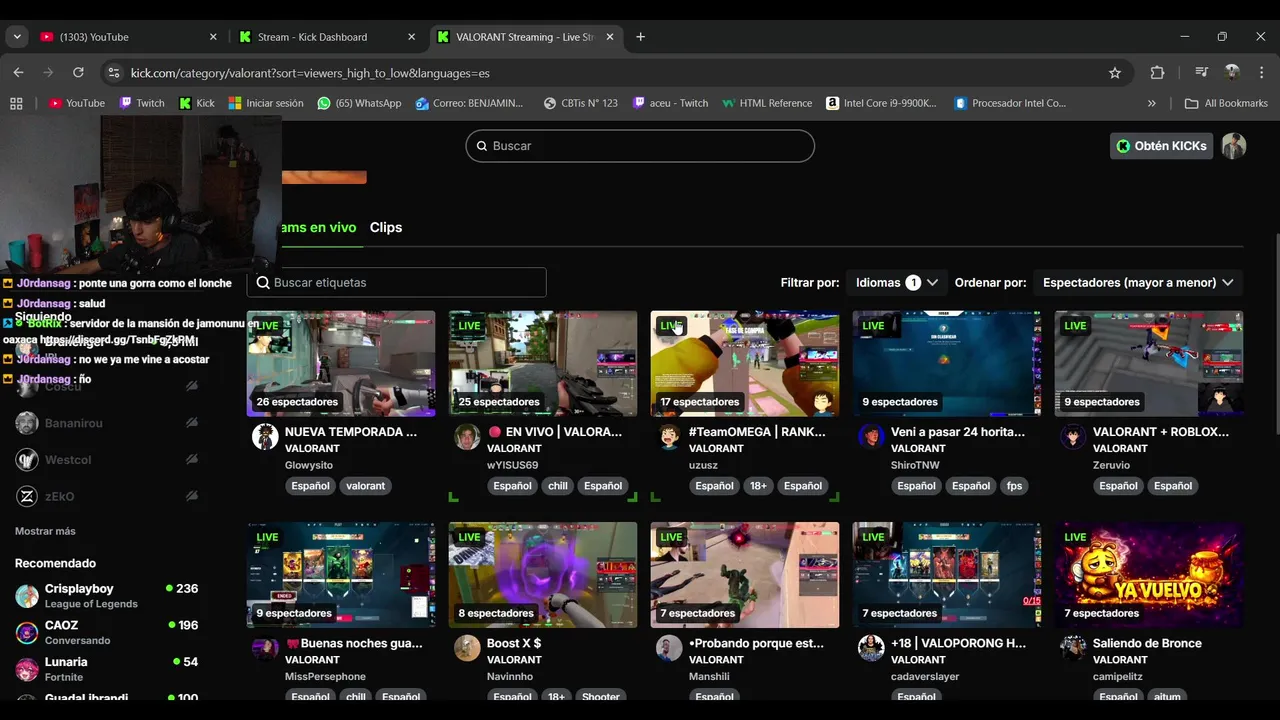Open the (65) WhatsApp bookmark
The image size is (1280, 720).
359,103
